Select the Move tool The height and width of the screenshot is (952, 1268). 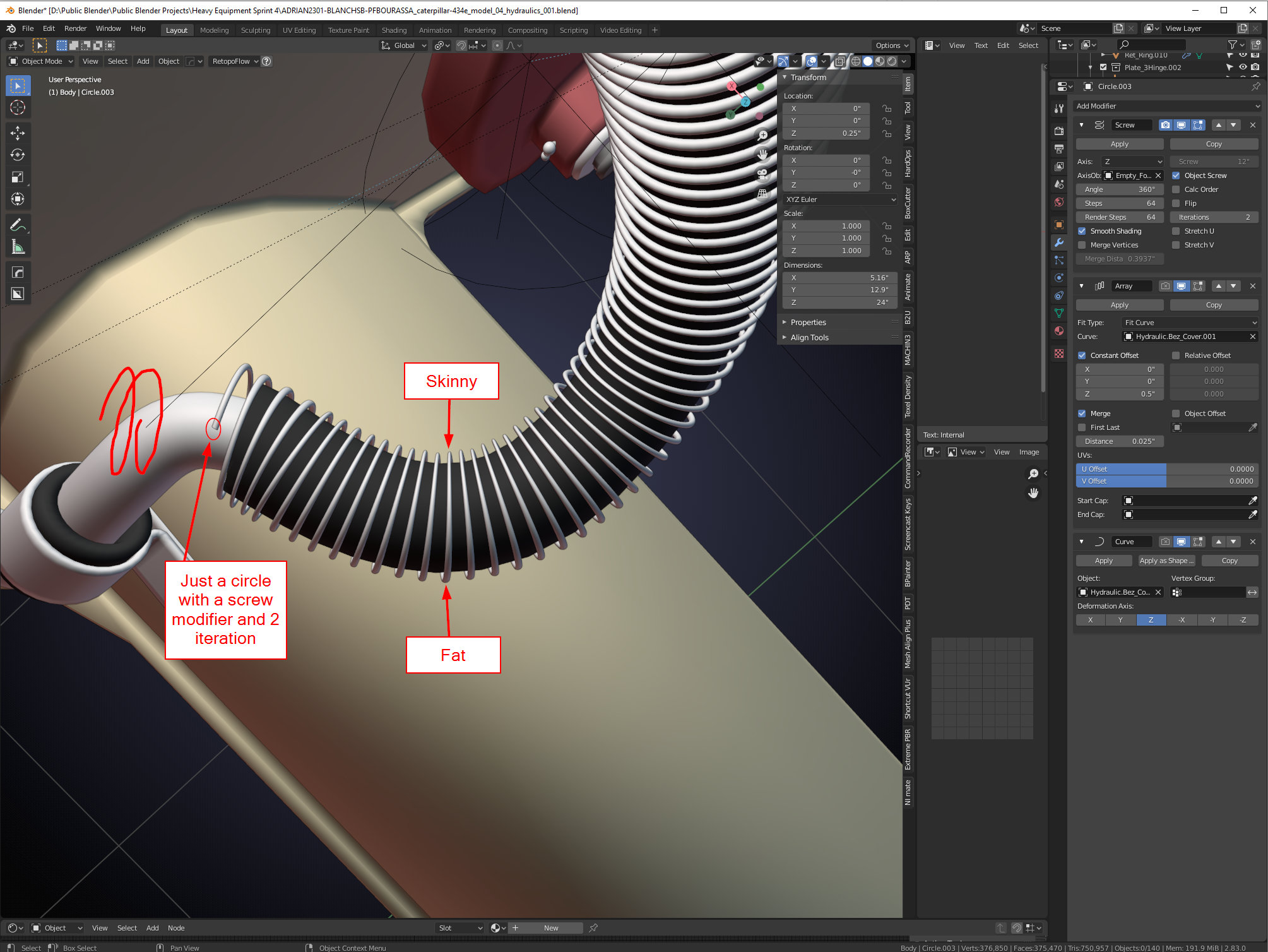click(x=18, y=133)
